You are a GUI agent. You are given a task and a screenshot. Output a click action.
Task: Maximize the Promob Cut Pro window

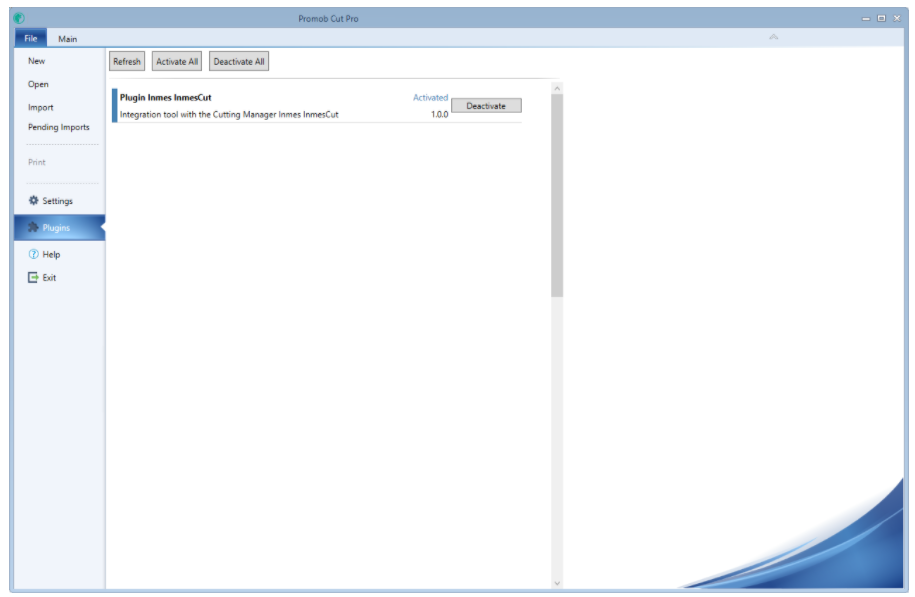pyautogui.click(x=881, y=18)
